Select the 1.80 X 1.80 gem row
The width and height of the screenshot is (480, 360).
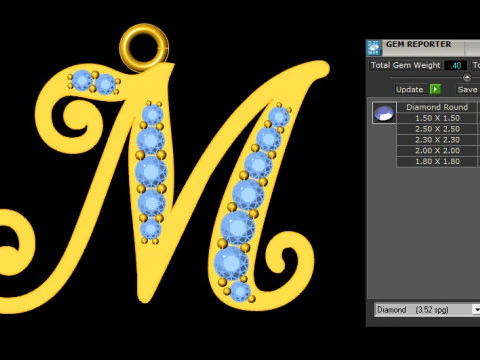point(437,161)
